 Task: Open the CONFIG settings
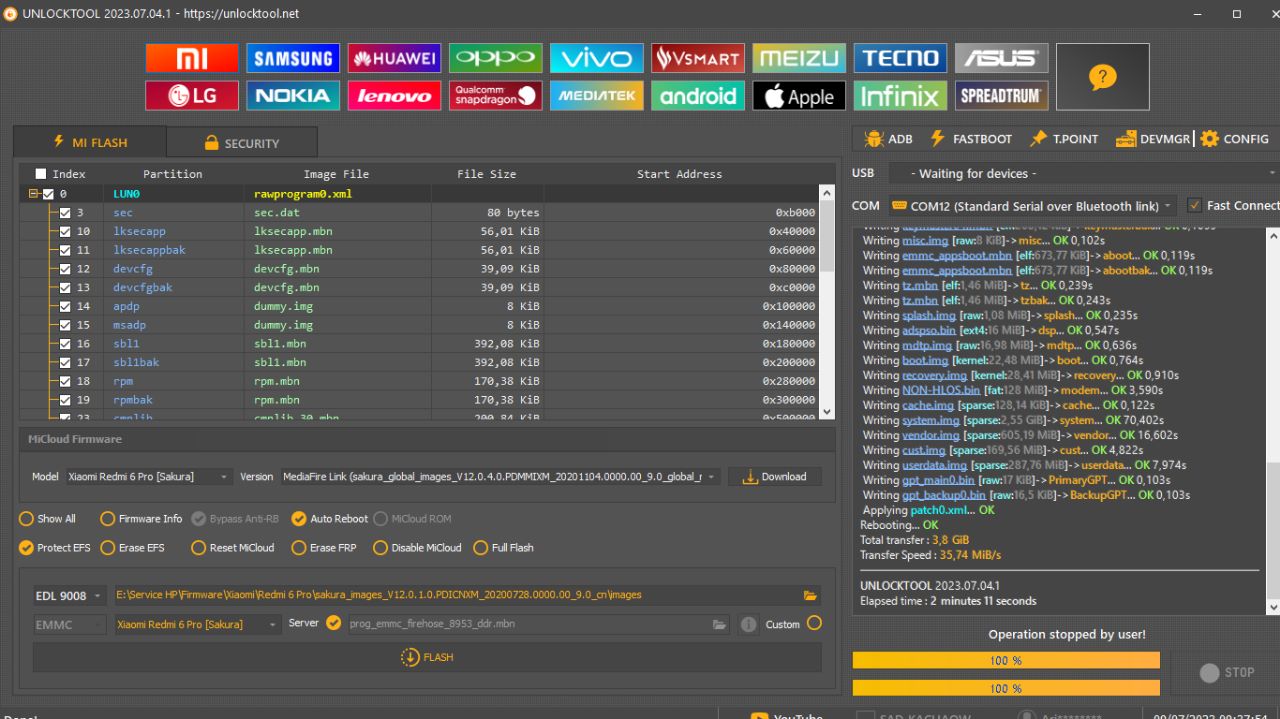(x=1234, y=139)
